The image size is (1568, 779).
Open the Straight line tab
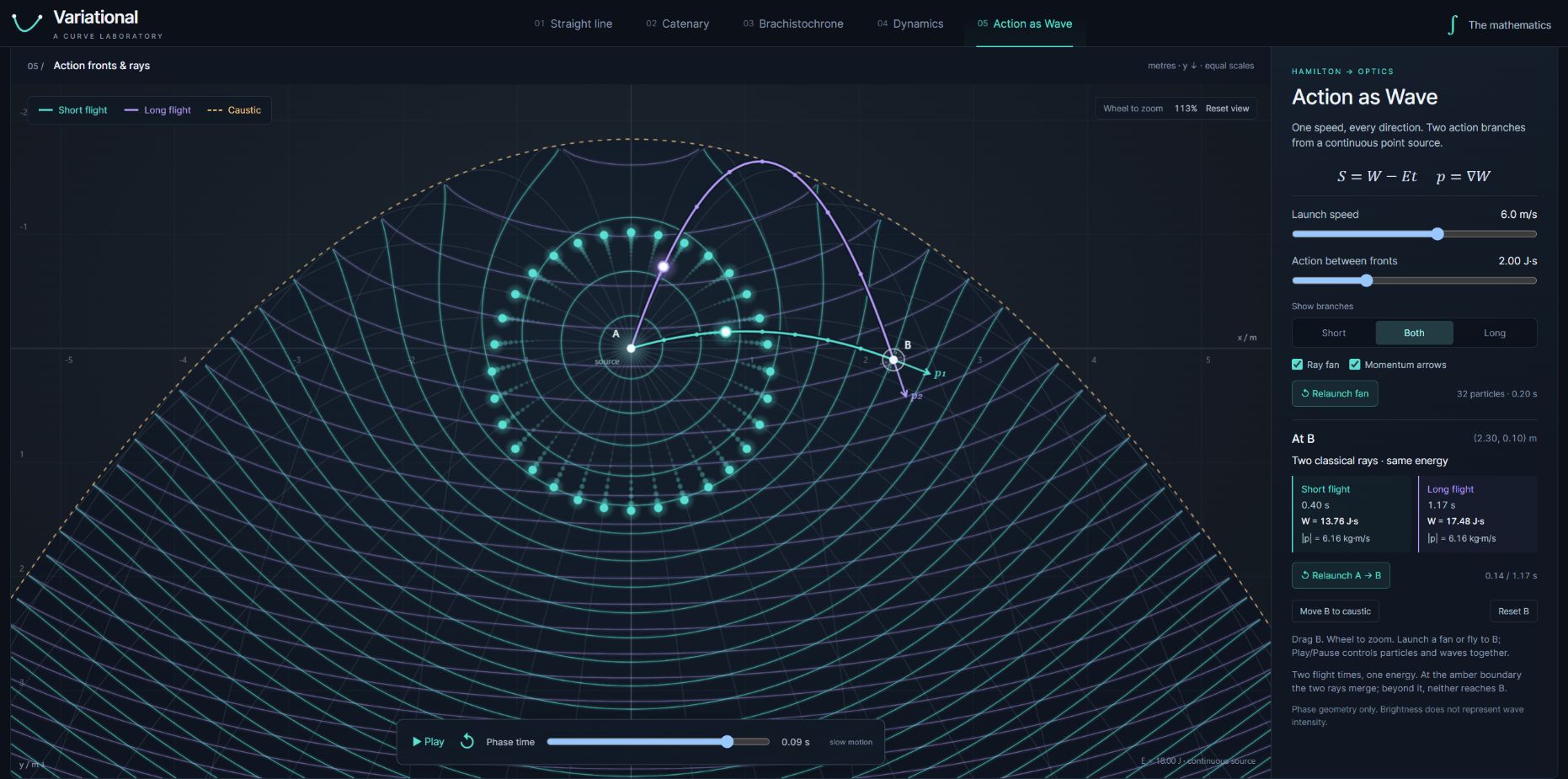573,24
